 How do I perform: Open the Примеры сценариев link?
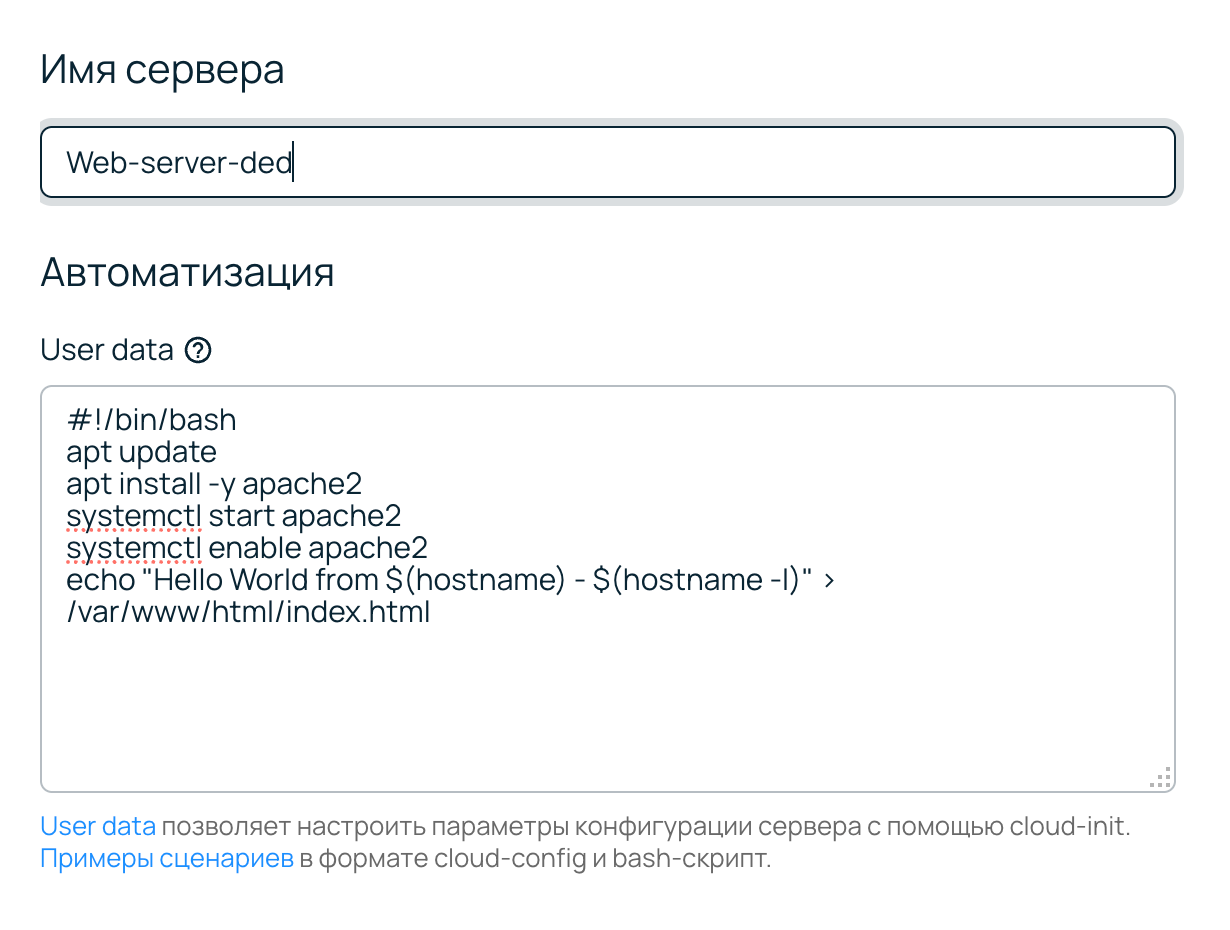click(x=166, y=858)
